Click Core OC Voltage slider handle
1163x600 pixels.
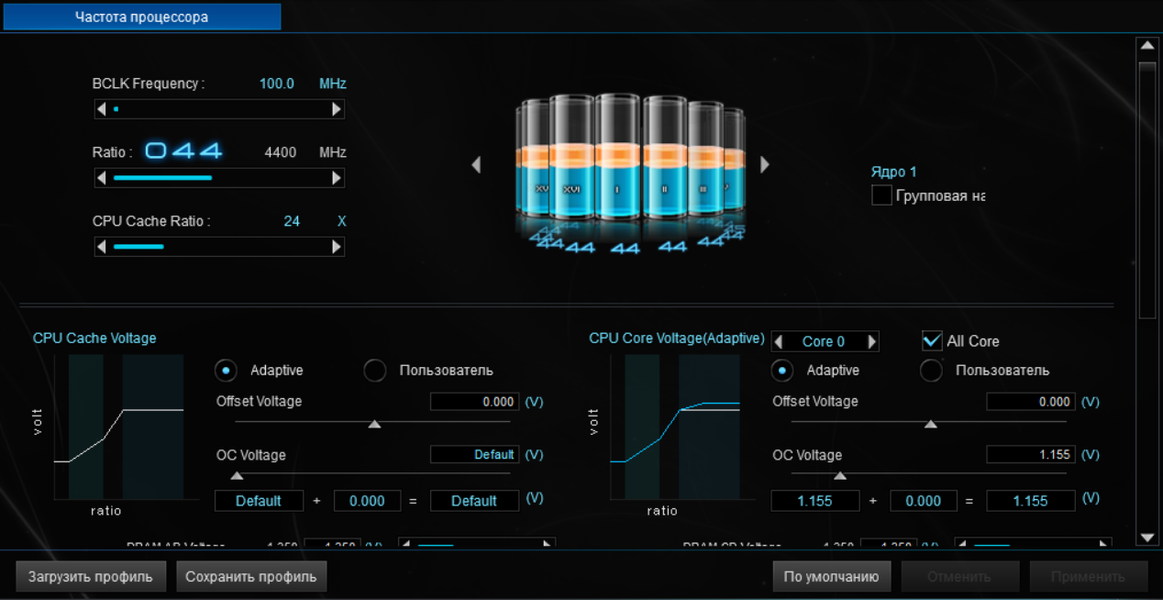click(840, 475)
